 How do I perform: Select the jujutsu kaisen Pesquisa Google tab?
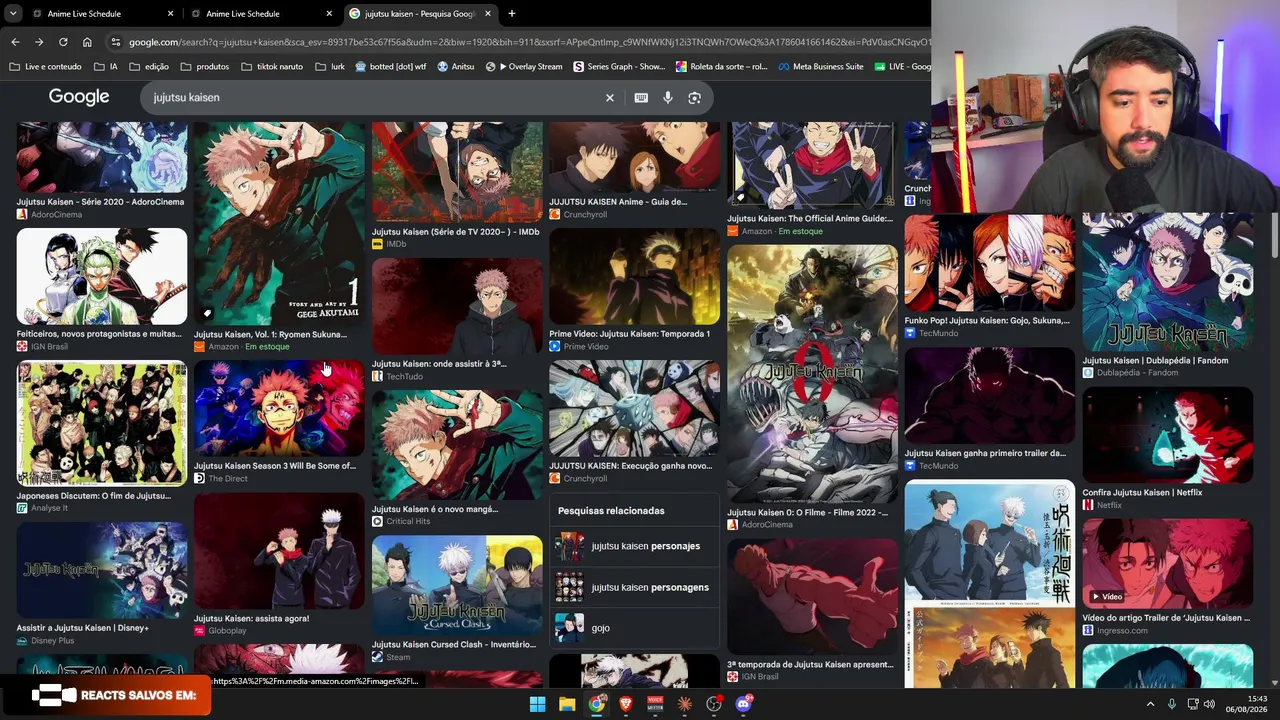coord(419,14)
